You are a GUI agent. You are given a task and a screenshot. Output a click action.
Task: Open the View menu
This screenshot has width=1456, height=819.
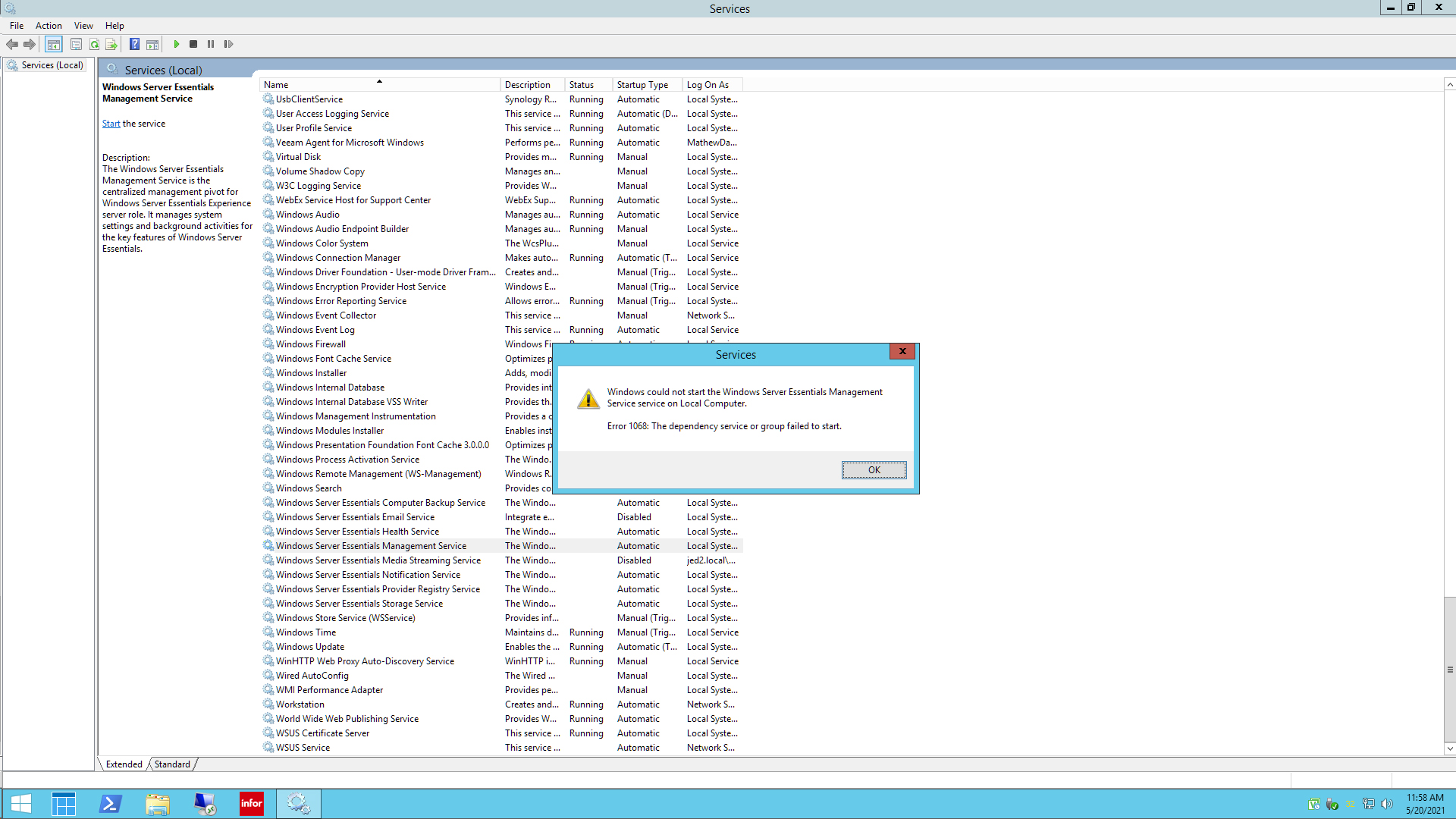(x=83, y=25)
